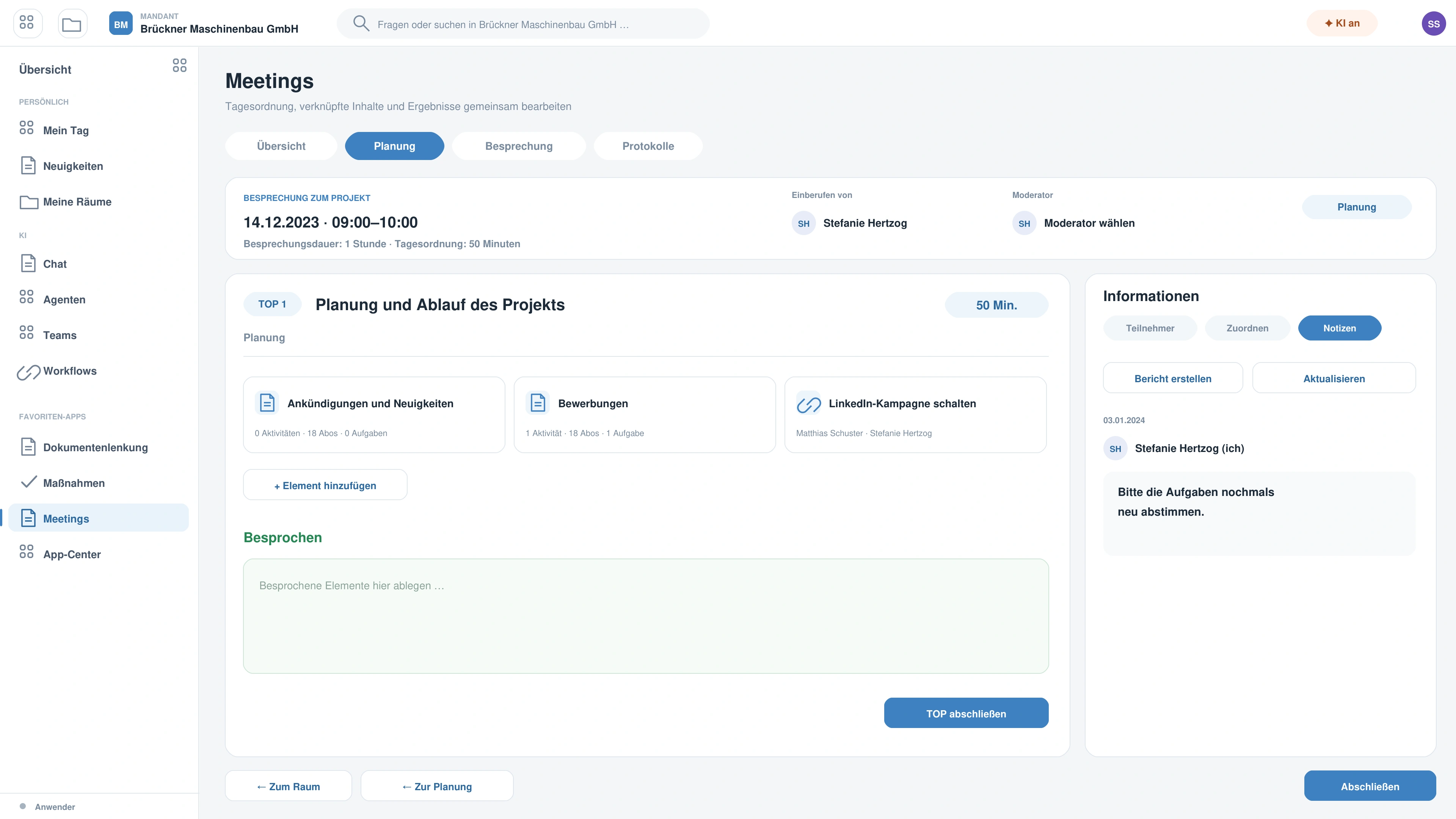Click the Teams sidebar icon
This screenshot has width=1456, height=819.
point(27,333)
